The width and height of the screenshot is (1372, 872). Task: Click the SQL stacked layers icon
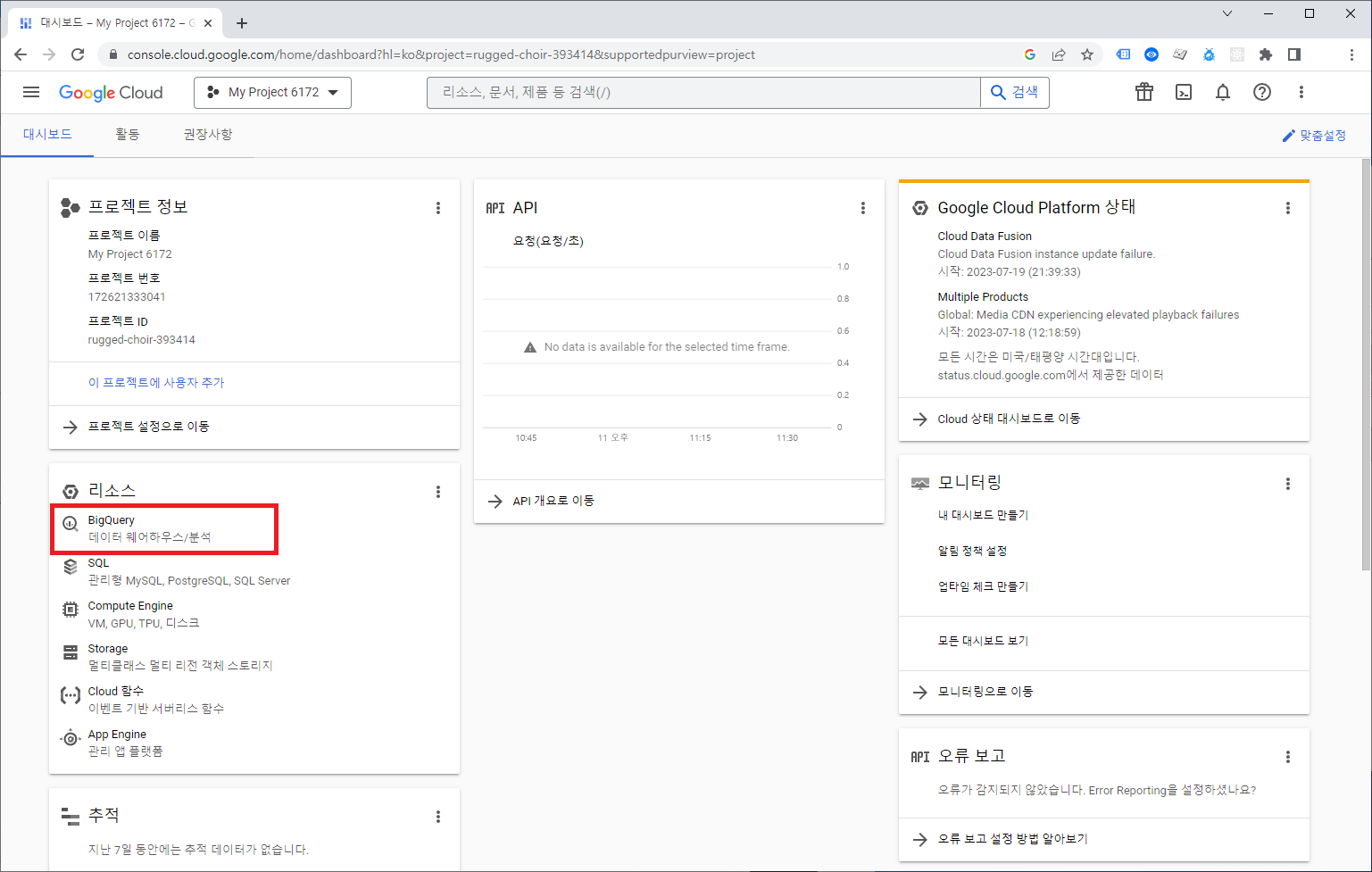(71, 567)
